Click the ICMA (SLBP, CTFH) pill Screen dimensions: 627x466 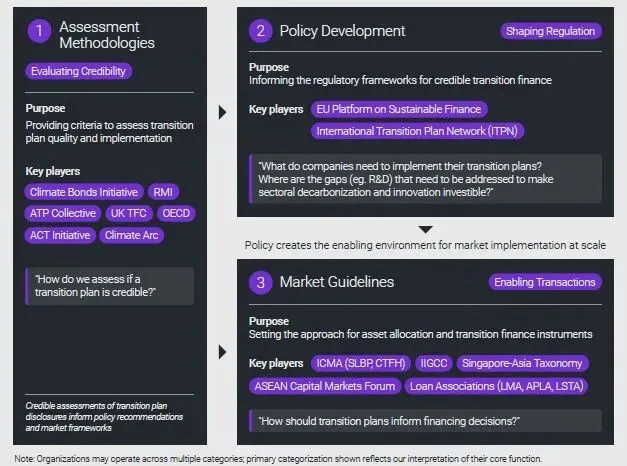click(x=361, y=363)
